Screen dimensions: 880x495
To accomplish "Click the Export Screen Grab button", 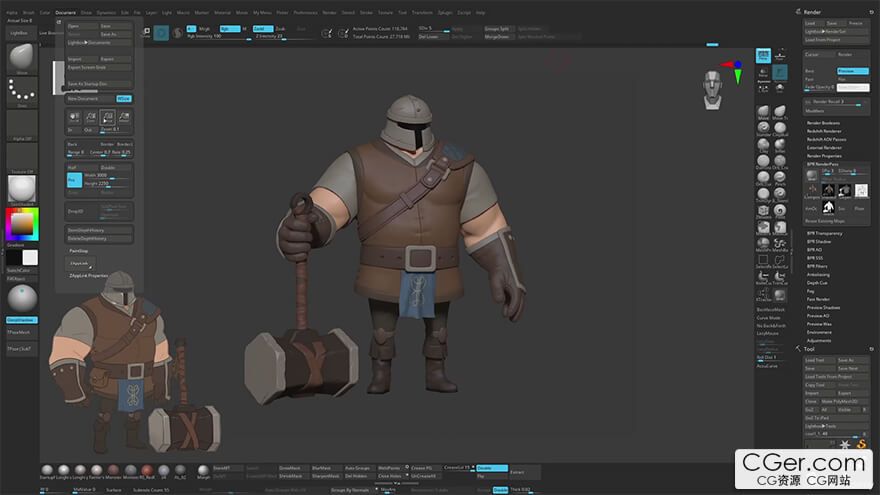I will (88, 67).
